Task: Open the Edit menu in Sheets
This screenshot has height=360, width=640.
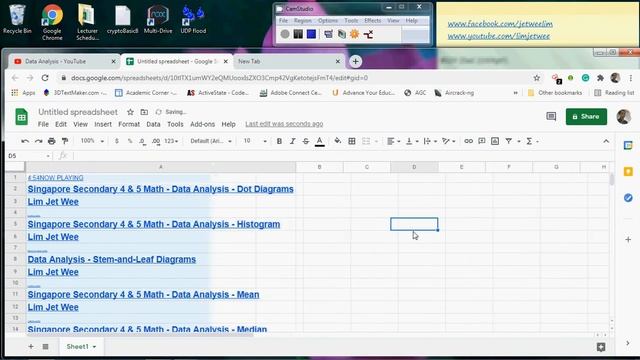Action: pos(61,124)
